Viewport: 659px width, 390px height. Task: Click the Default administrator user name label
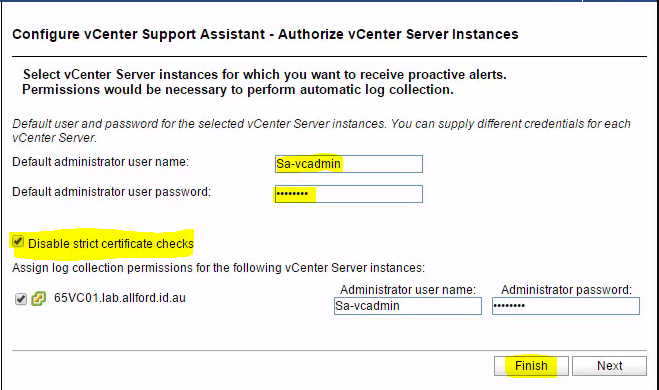pos(100,162)
